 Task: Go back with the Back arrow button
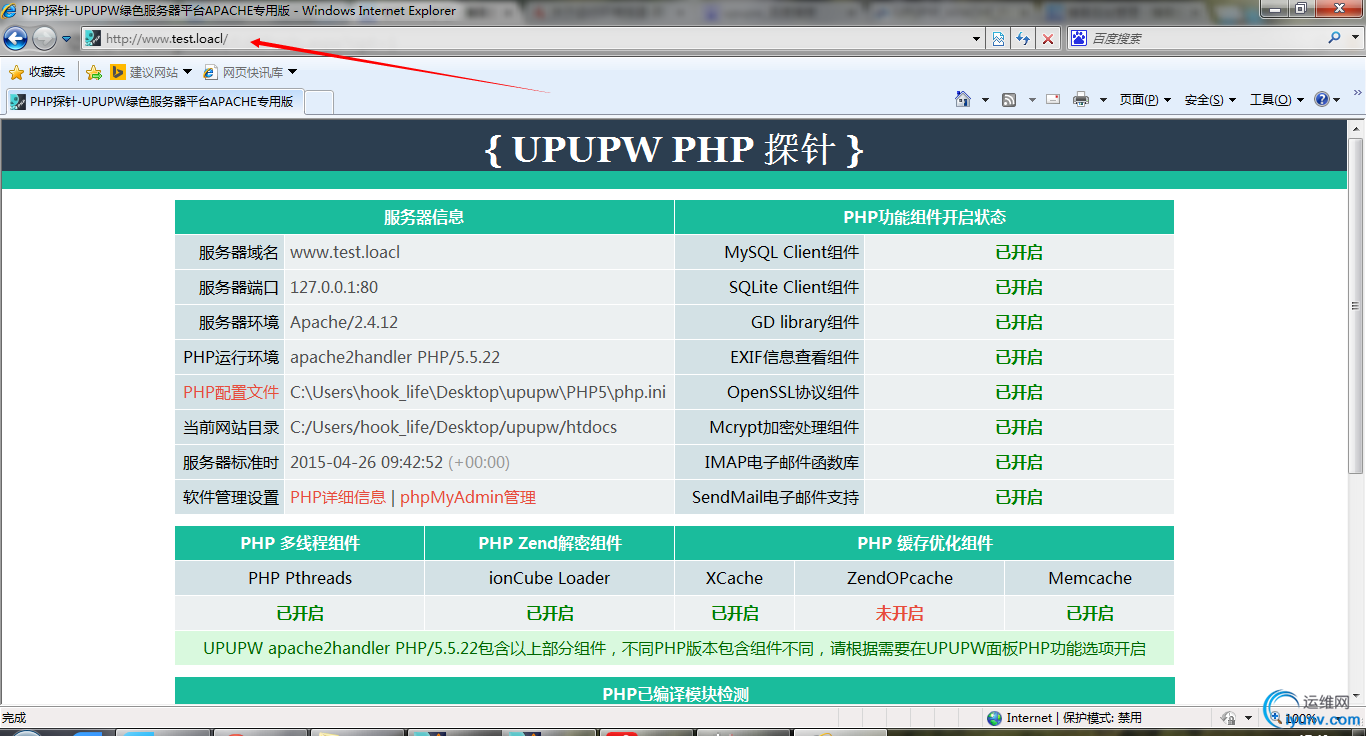pos(15,39)
